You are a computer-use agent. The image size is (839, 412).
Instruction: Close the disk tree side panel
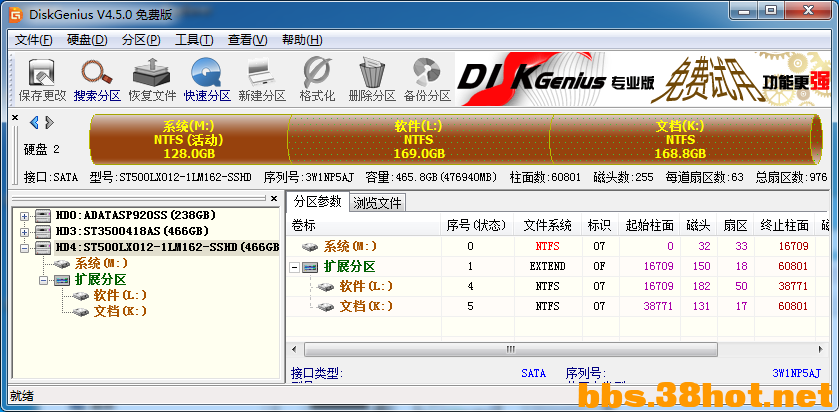pos(274,199)
